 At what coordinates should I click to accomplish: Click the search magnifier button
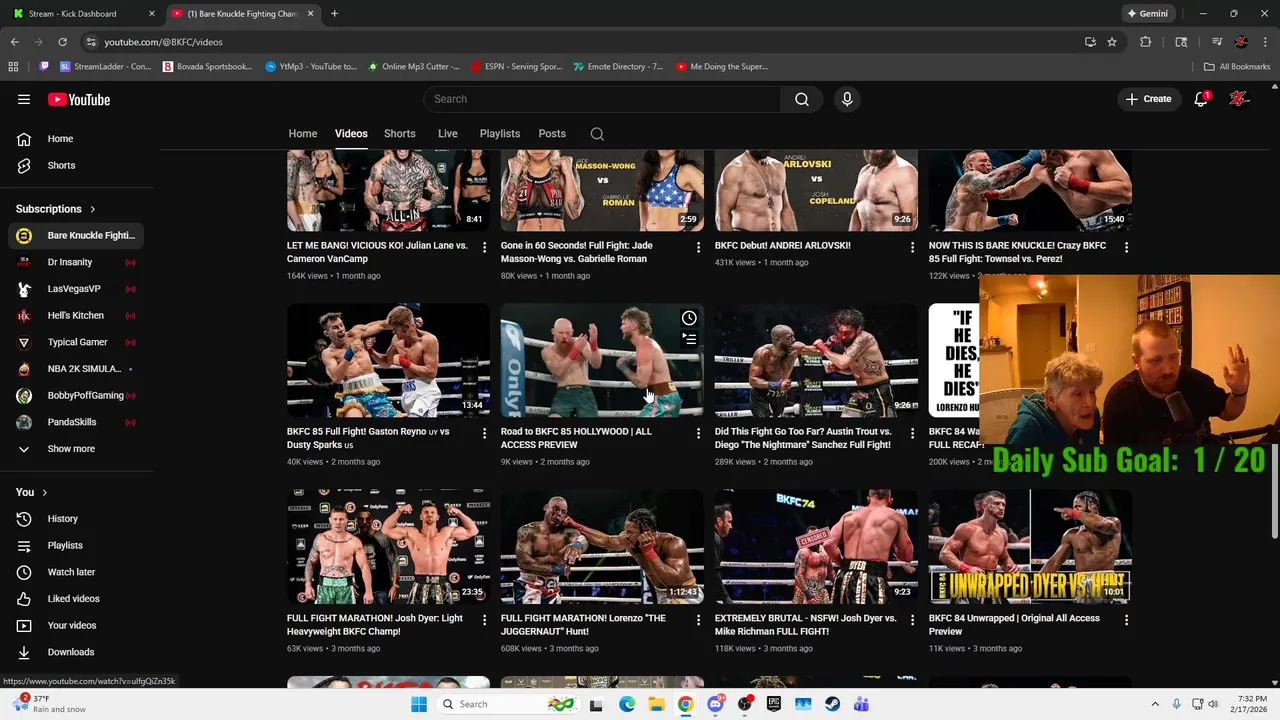tap(801, 99)
